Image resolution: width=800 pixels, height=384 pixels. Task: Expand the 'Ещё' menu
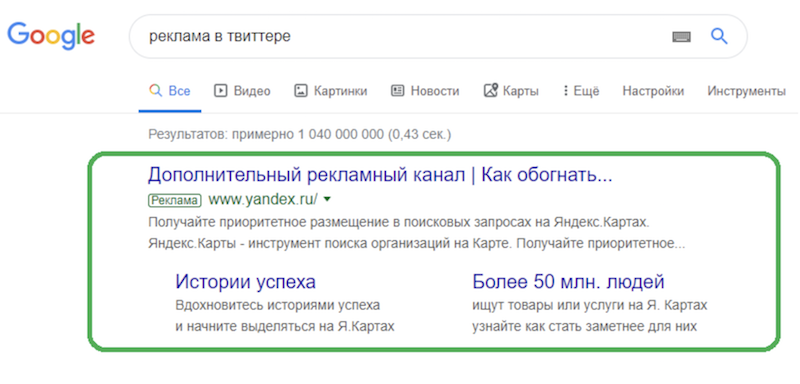coord(581,91)
